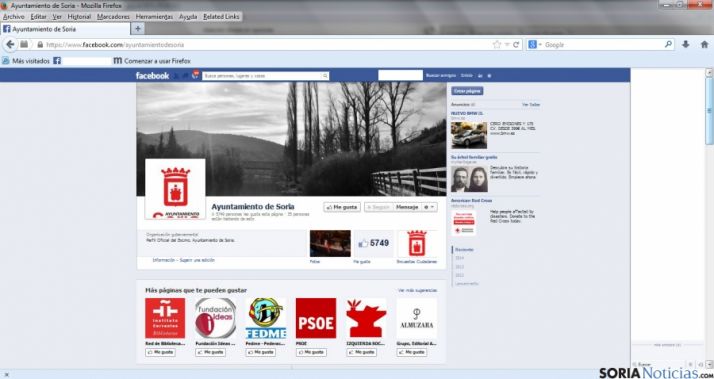Image resolution: width=714 pixels, height=379 pixels.
Task: Go to Firefox home page icon
Action: 704,44
